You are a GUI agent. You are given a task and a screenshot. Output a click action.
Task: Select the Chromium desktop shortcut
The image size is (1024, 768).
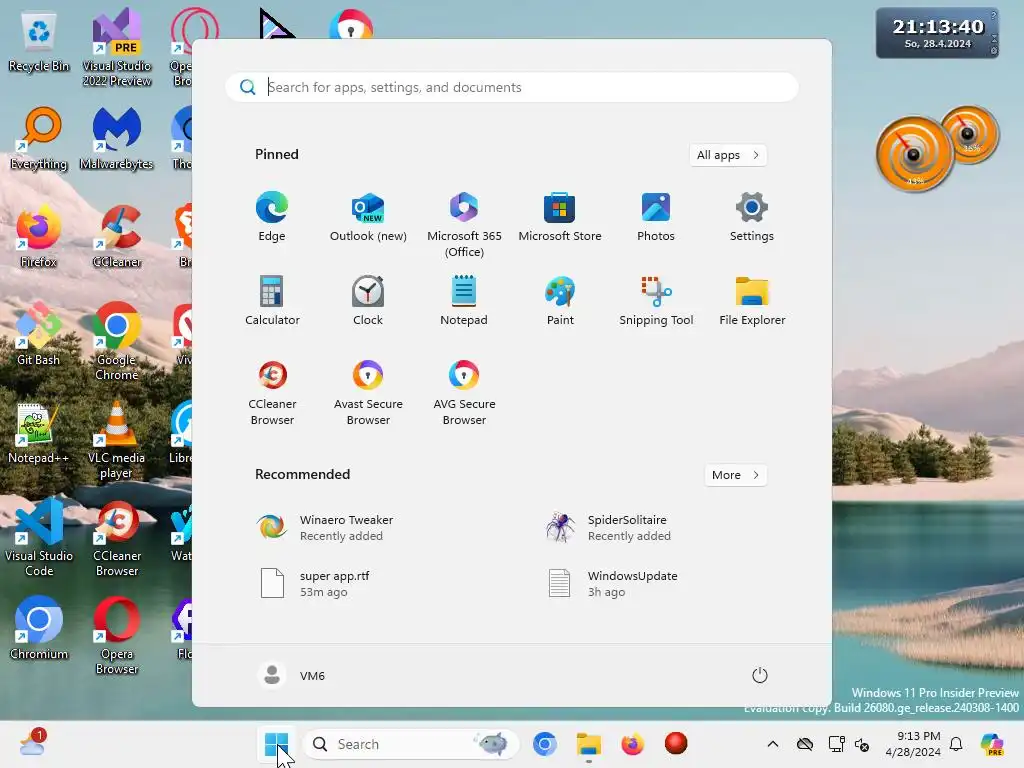pyautogui.click(x=39, y=628)
